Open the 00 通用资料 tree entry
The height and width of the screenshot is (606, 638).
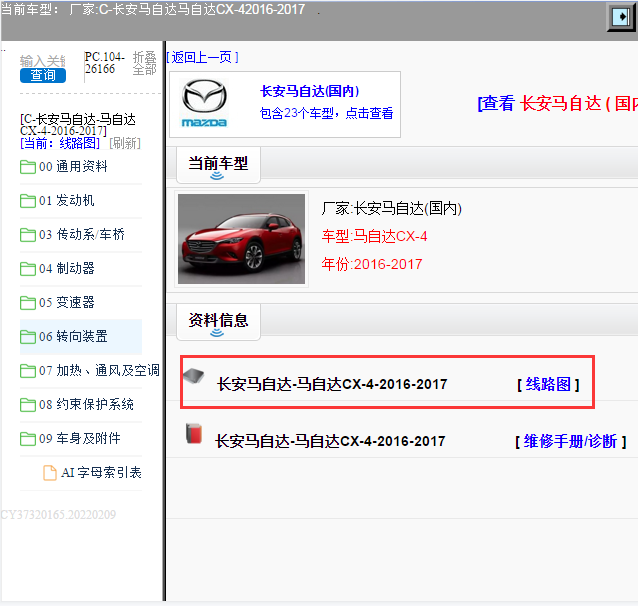[73, 166]
